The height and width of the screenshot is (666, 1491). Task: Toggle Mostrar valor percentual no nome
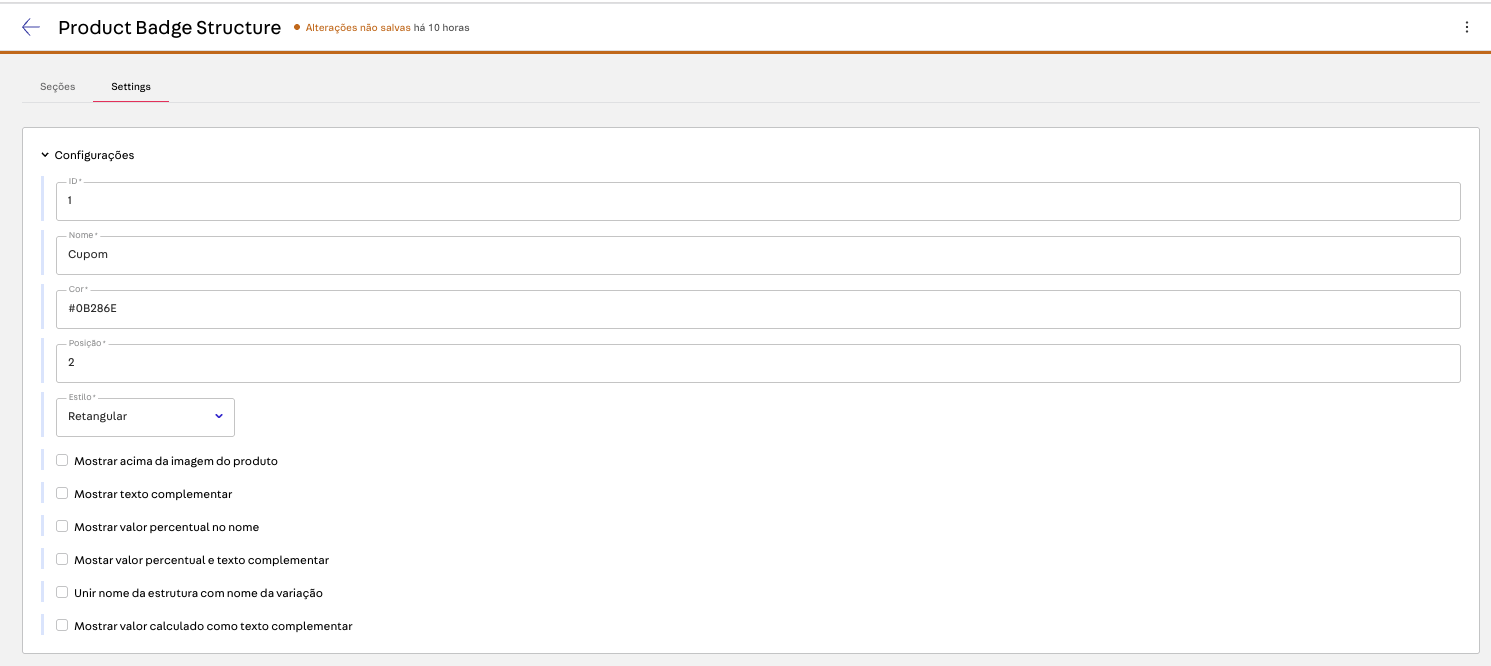[62, 527]
